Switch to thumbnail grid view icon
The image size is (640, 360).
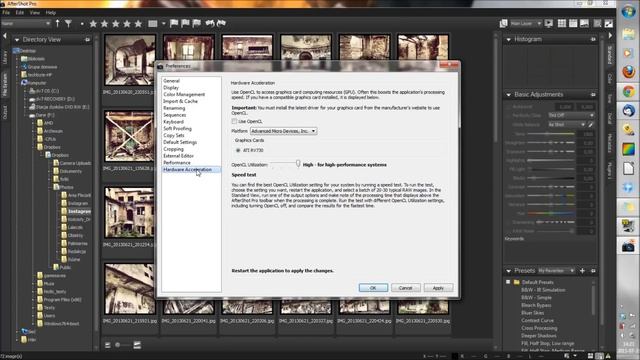click(x=562, y=24)
